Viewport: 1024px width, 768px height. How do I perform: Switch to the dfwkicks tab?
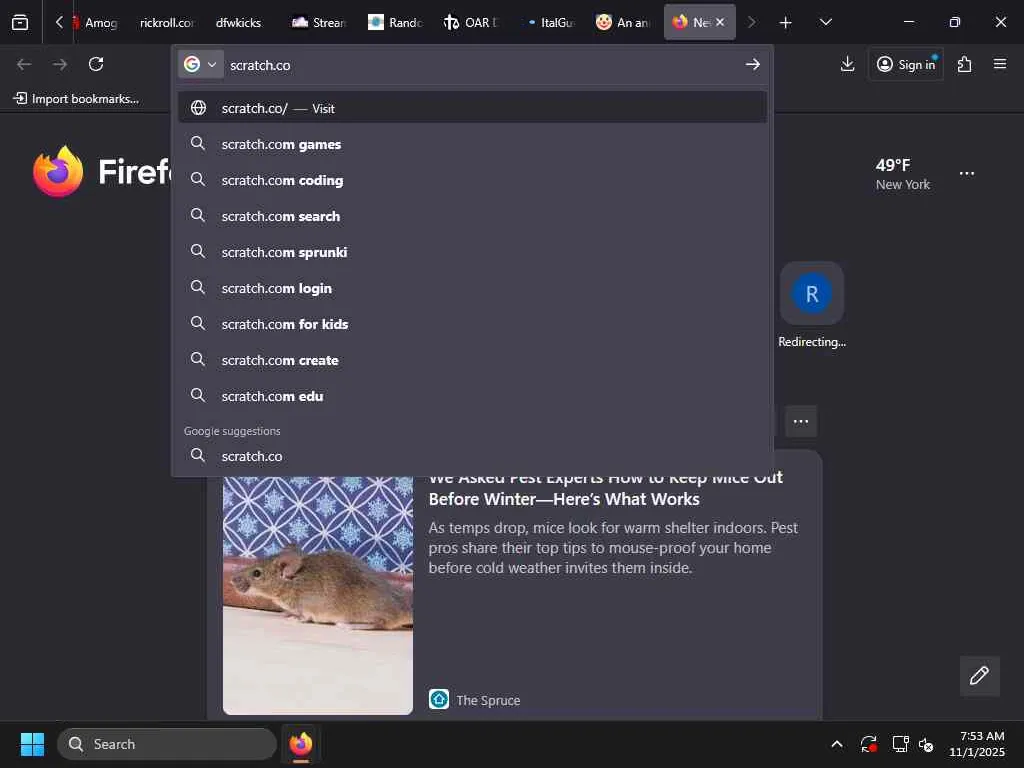click(x=238, y=23)
